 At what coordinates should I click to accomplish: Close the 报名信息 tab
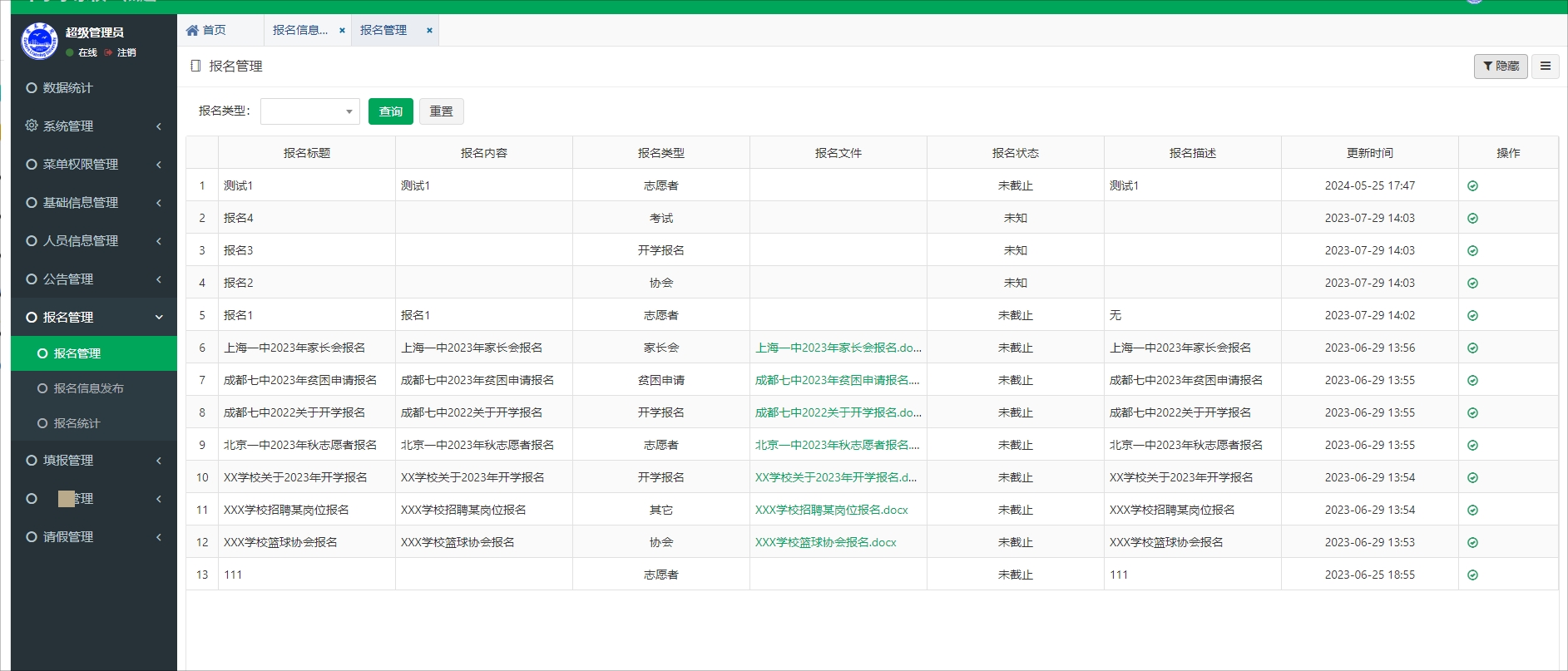click(x=342, y=30)
